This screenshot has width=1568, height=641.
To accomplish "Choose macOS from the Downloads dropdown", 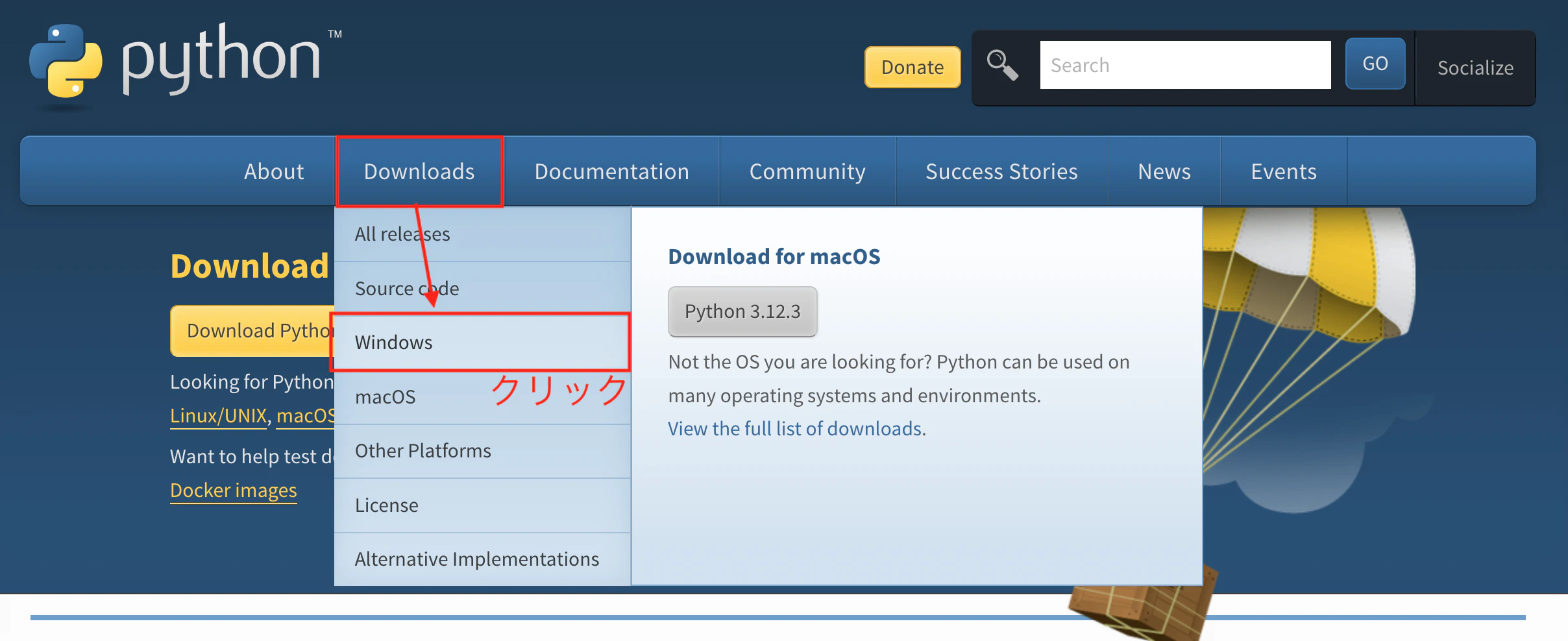I will 482,397.
